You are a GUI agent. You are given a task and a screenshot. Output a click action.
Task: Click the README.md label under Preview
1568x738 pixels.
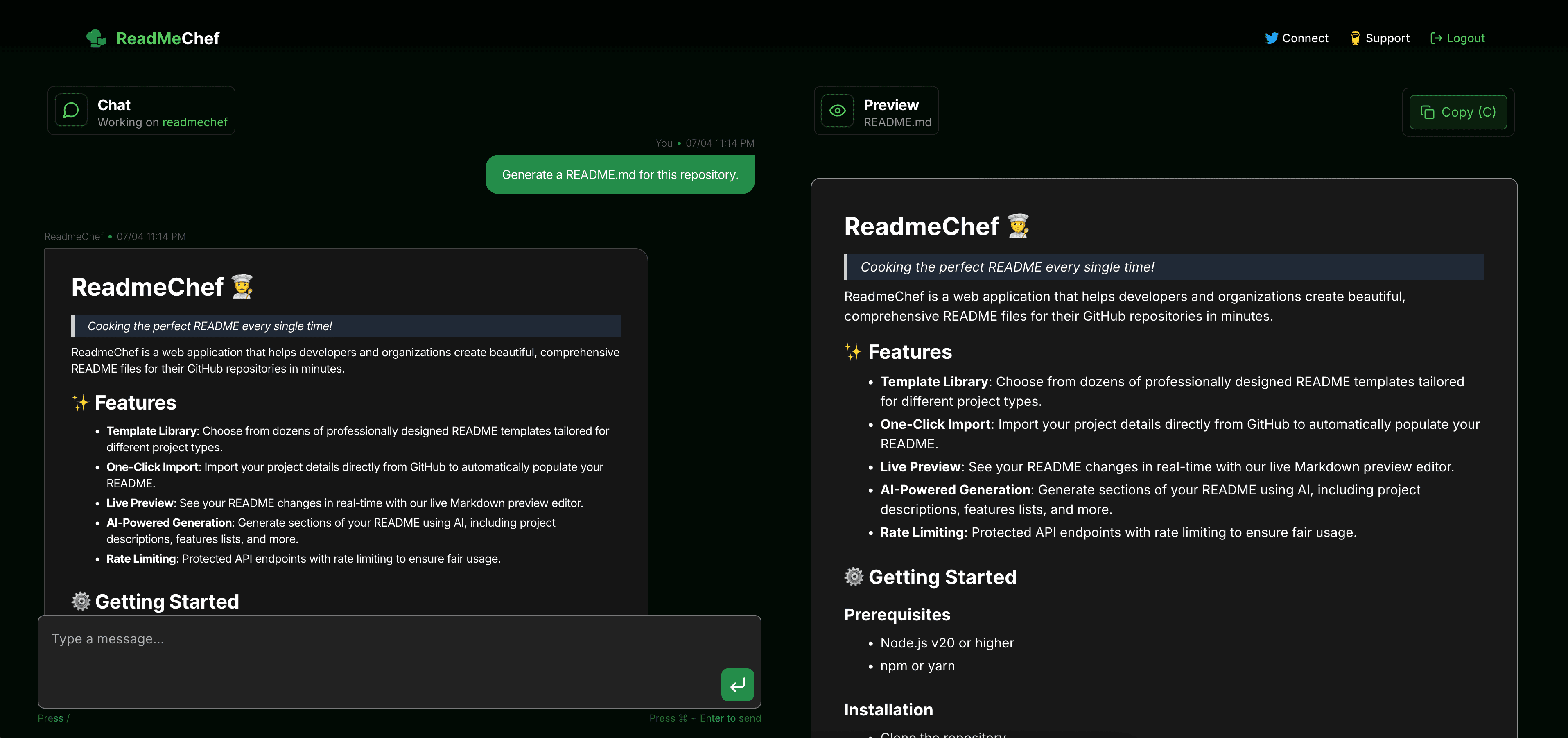tap(897, 122)
